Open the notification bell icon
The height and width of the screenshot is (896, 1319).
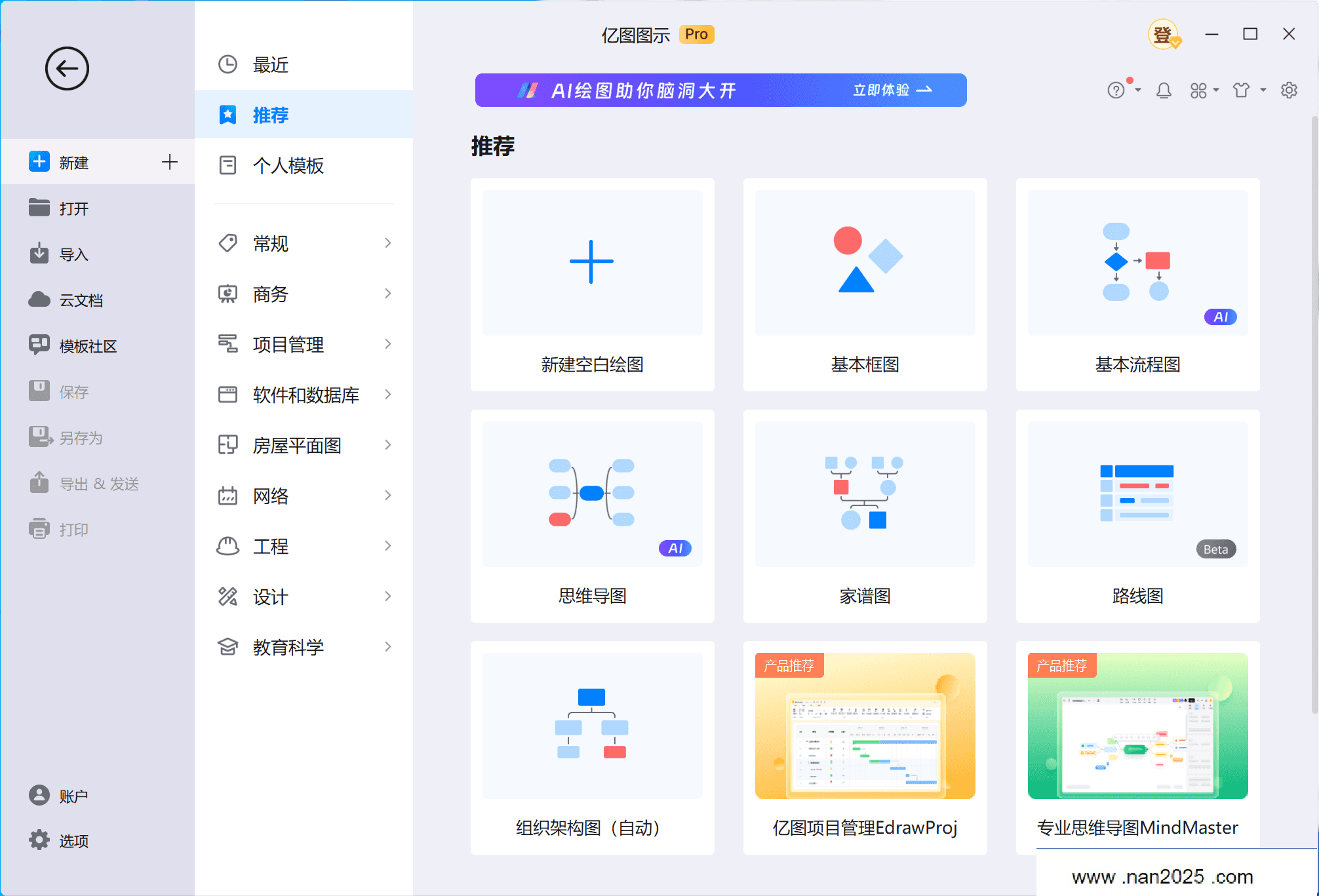point(1164,90)
